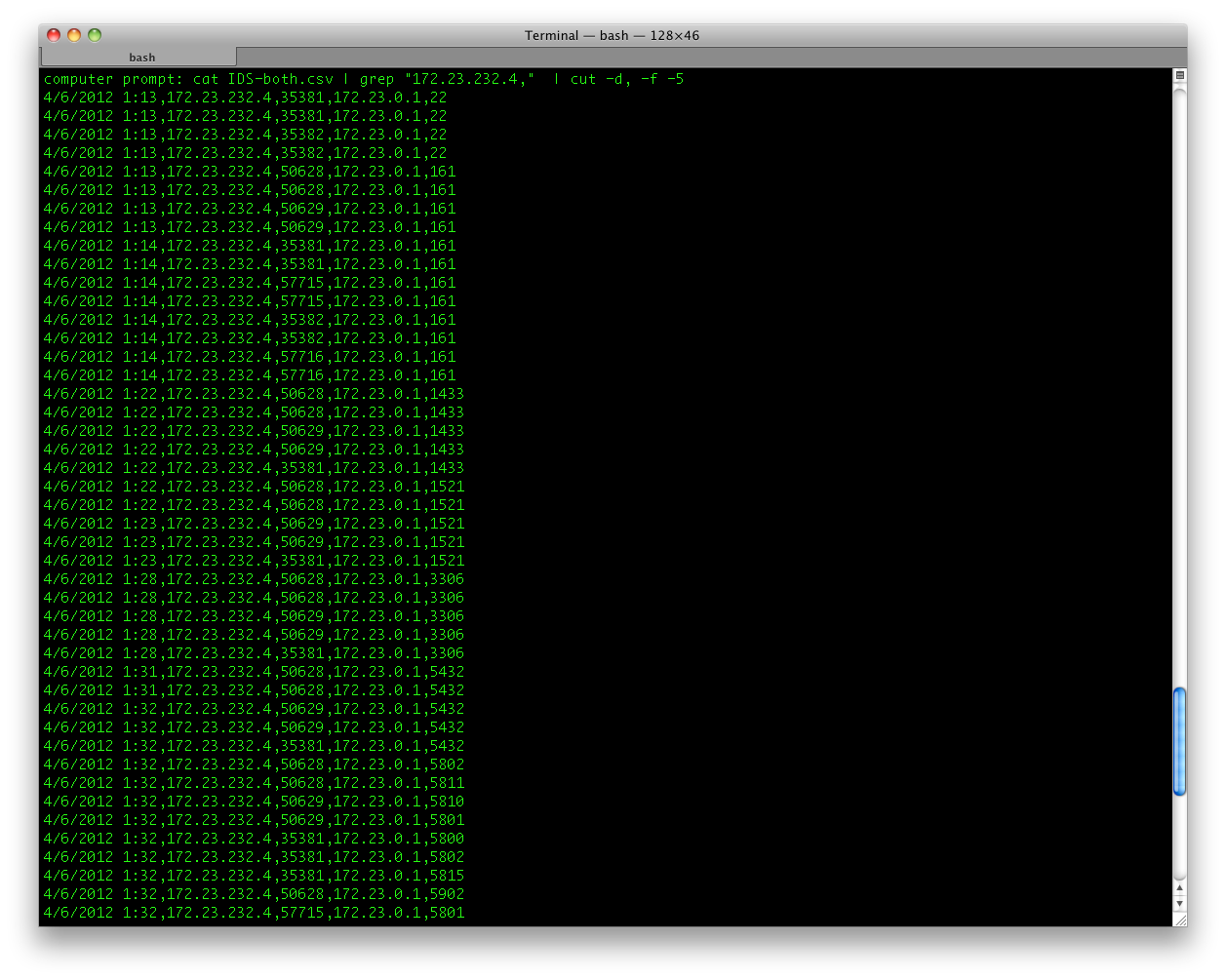Close the Terminal window with the red button
Viewport: 1226px width, 980px height.
(54, 35)
